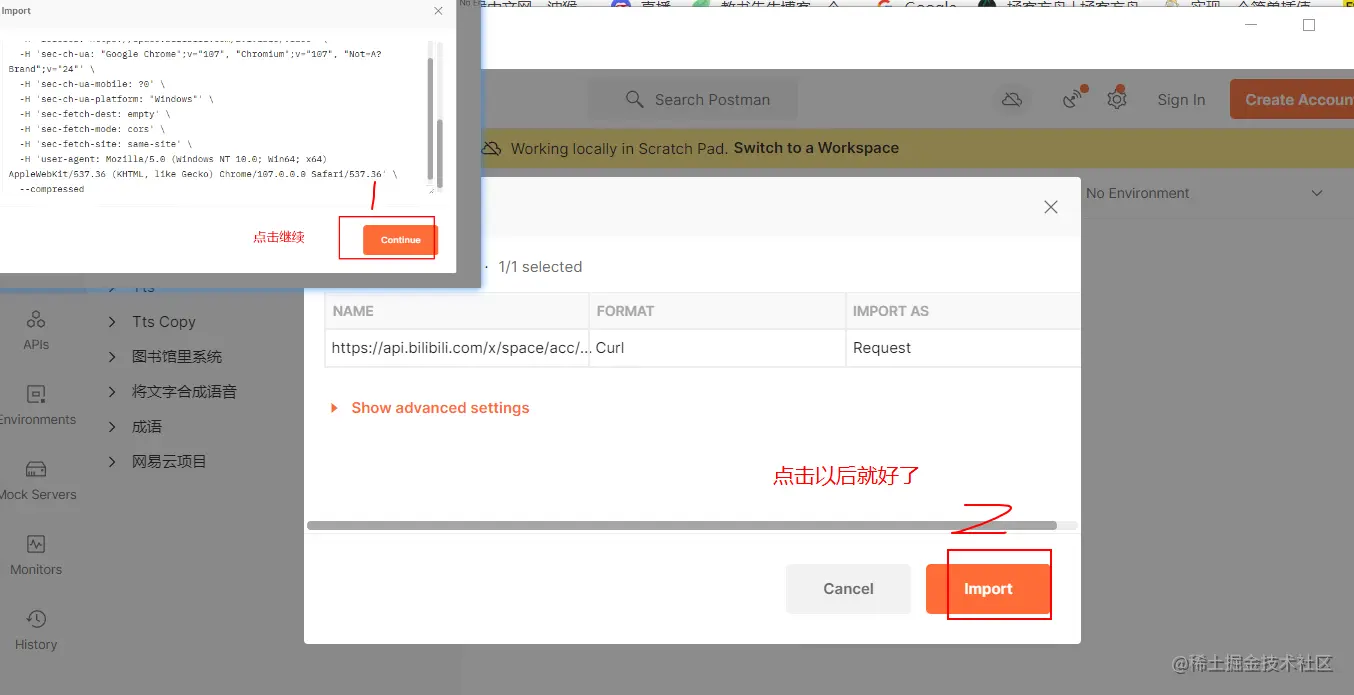Click inside the curl command text area
1354x695 pixels.
[215, 115]
